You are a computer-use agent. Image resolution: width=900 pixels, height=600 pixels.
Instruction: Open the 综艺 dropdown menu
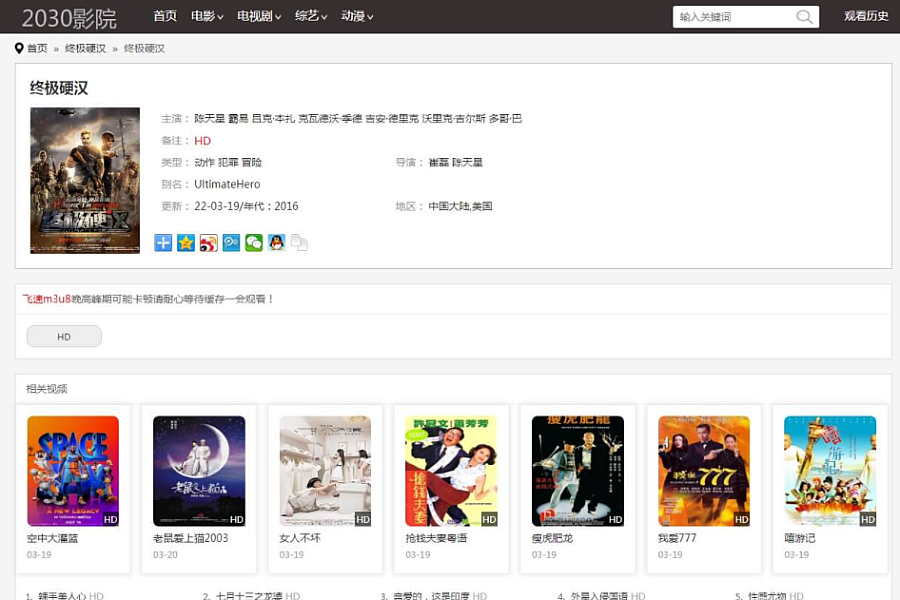(311, 16)
